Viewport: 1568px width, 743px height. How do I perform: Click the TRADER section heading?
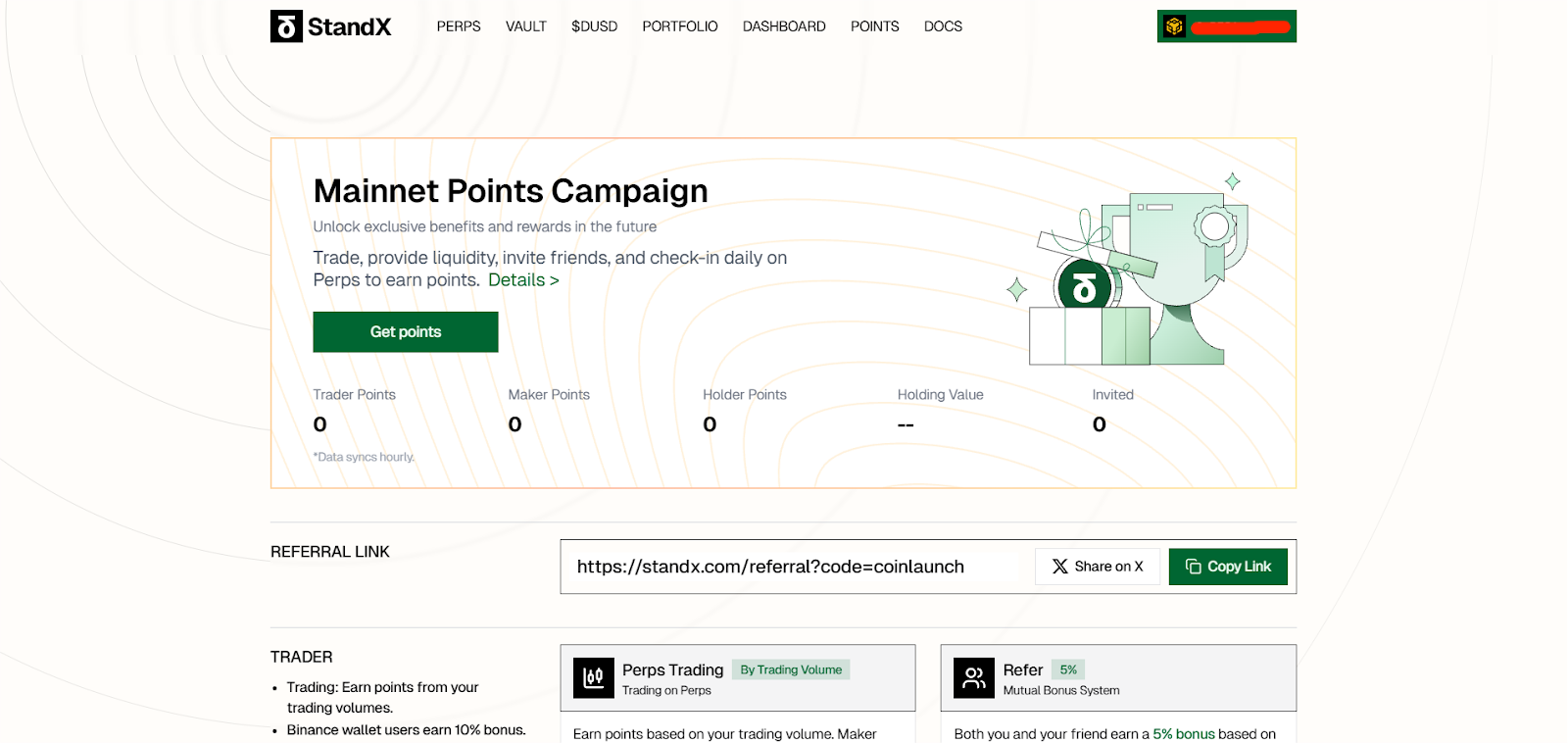click(x=302, y=657)
